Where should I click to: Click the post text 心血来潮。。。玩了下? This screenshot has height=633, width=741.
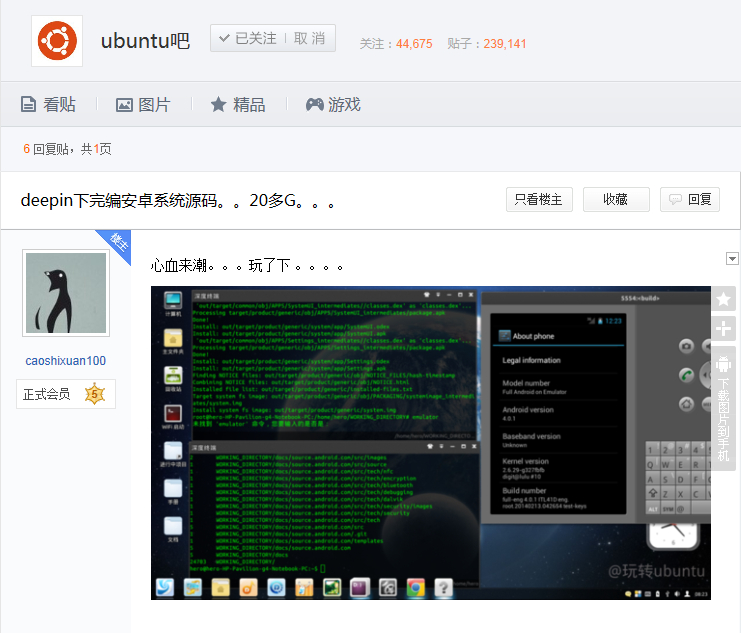tap(247, 266)
